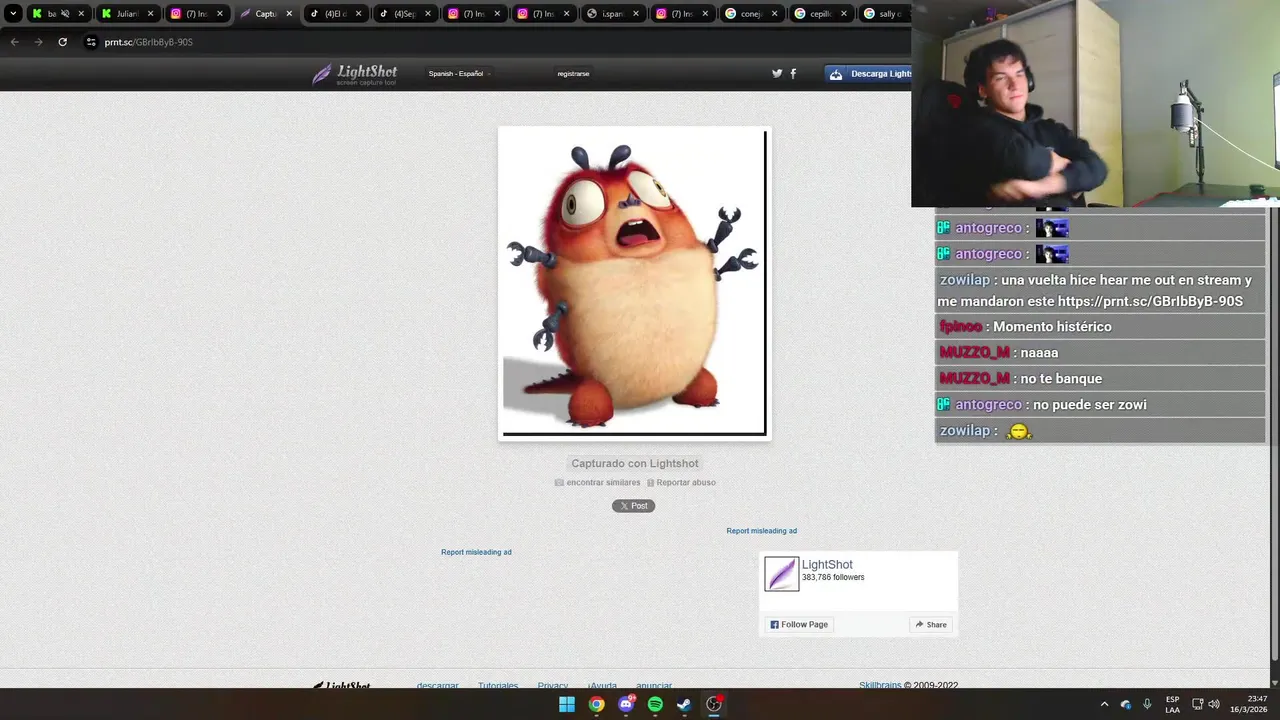
Task: Click the browser forward arrow
Action: [38, 42]
